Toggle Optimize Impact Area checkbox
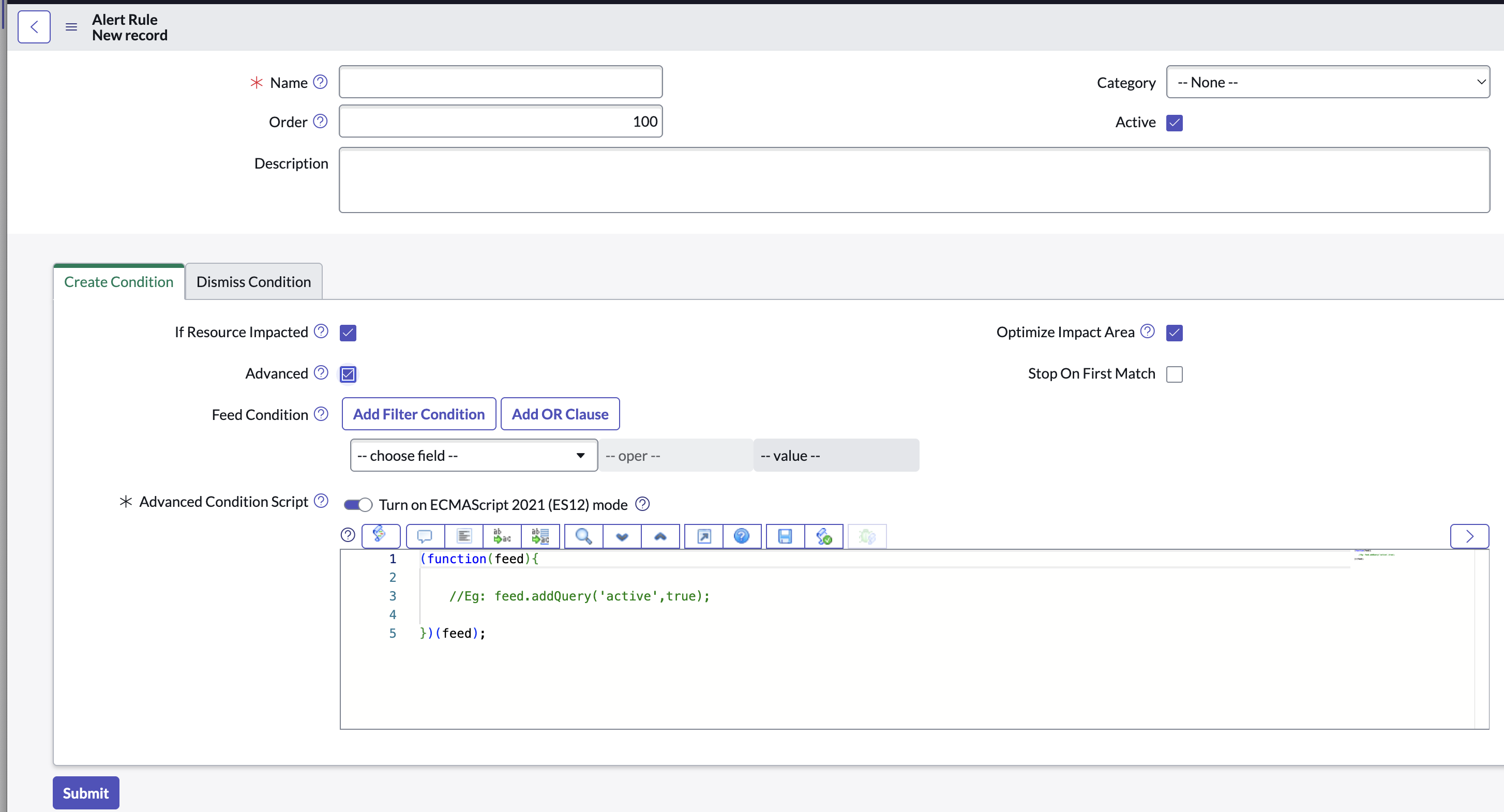1504x812 pixels. pyautogui.click(x=1174, y=333)
